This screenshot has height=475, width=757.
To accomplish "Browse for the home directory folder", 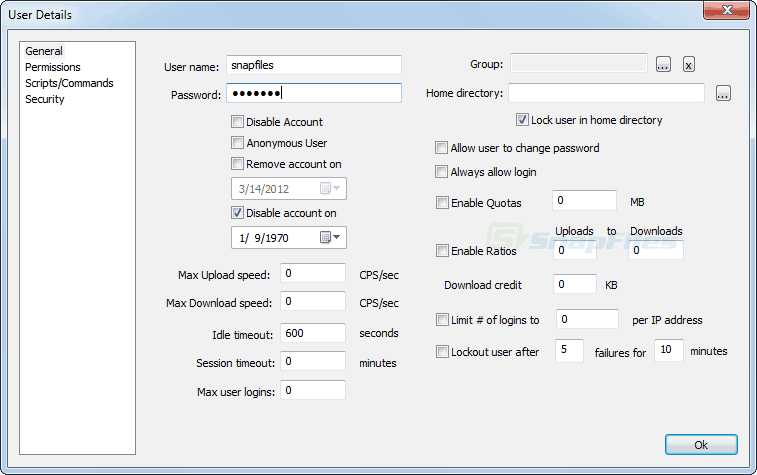I will coord(723,94).
